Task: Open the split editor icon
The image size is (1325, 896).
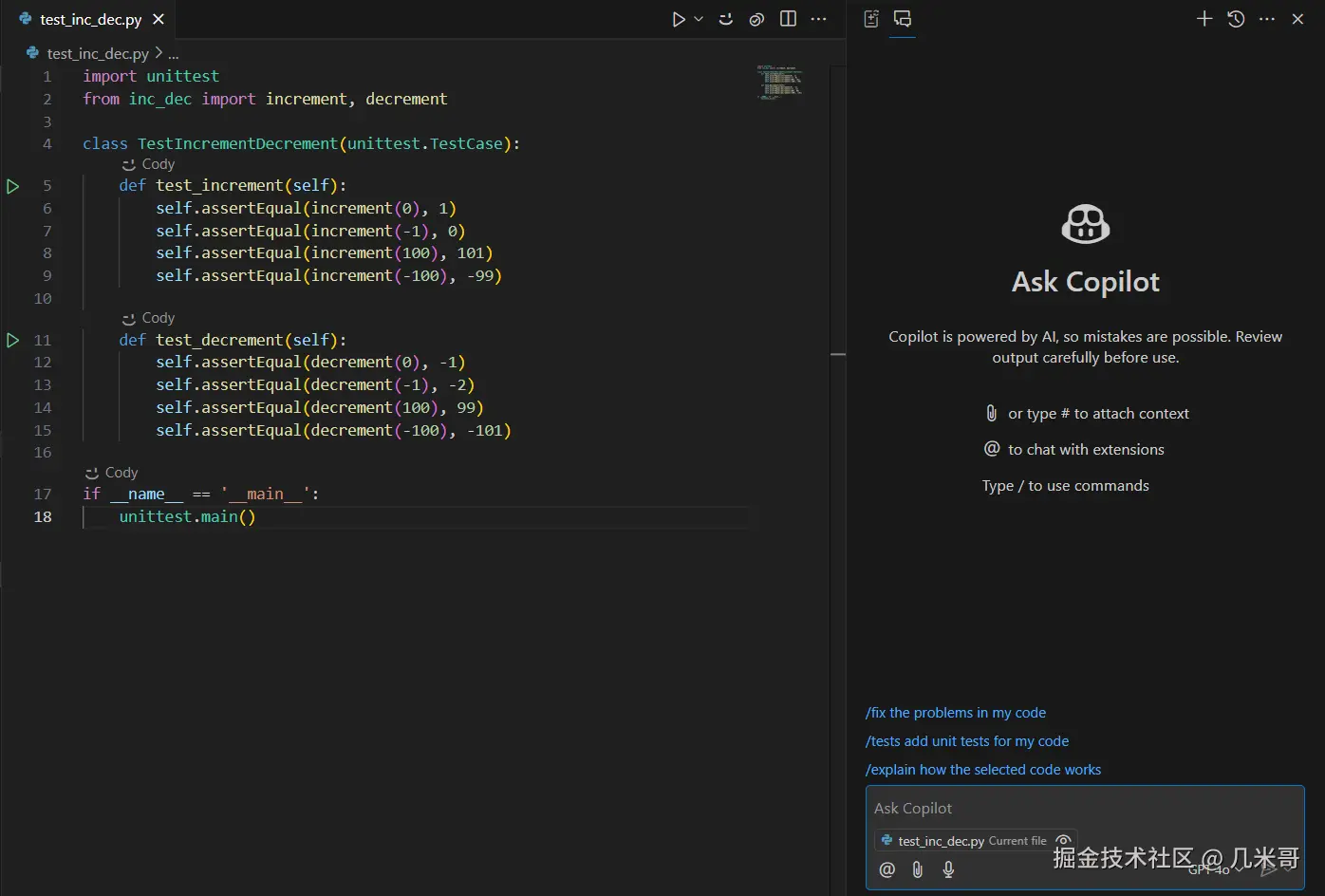Action: pyautogui.click(x=788, y=19)
